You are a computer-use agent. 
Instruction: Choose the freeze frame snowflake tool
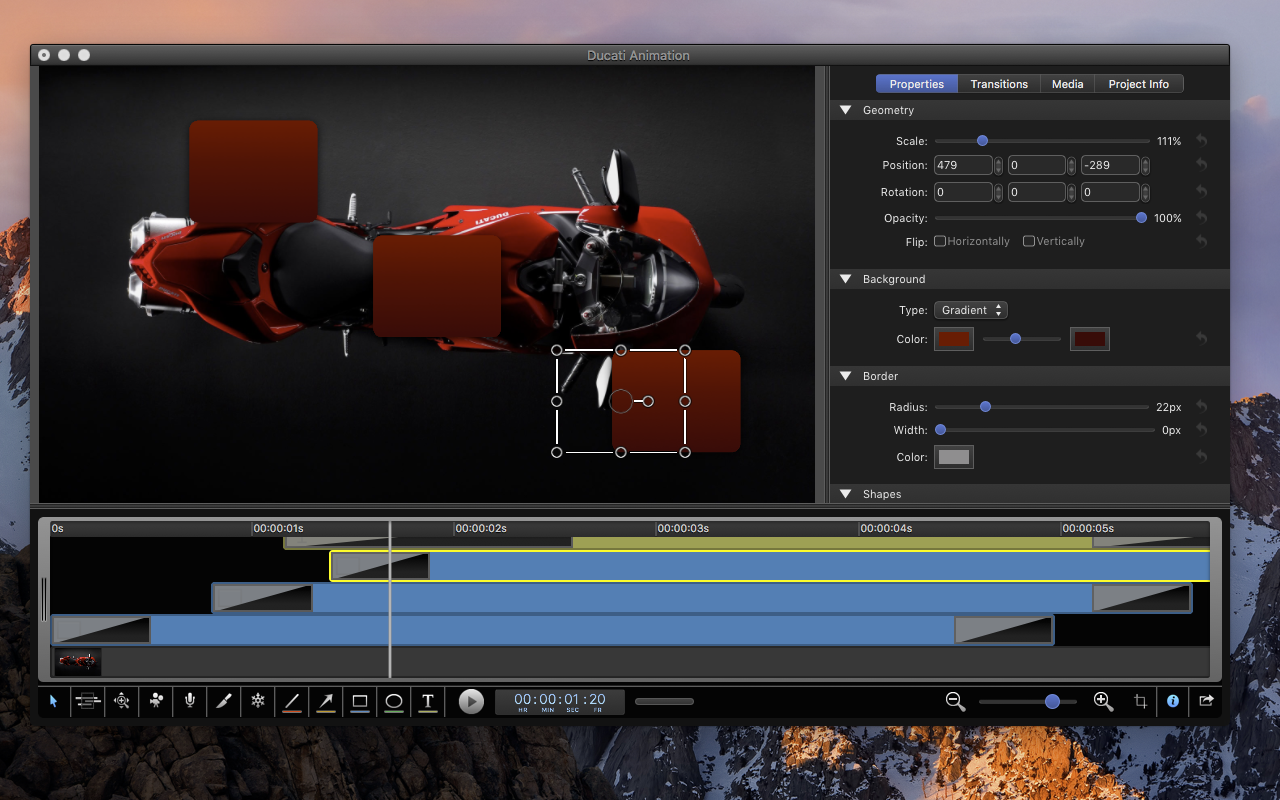point(257,702)
